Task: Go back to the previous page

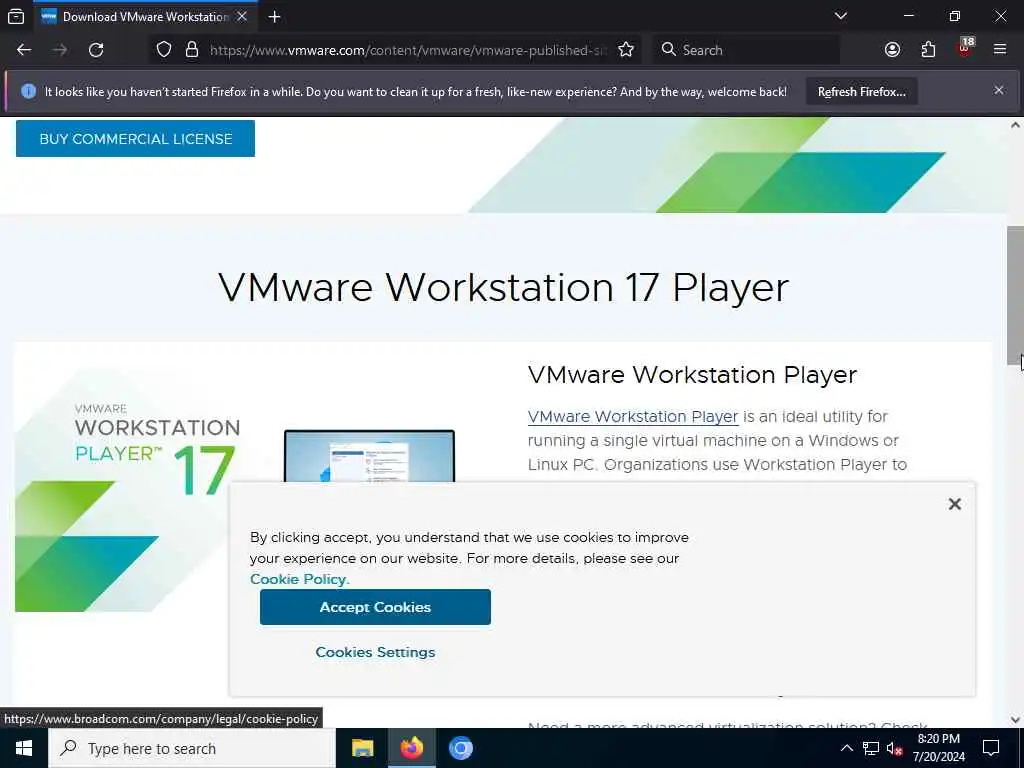Action: point(24,50)
